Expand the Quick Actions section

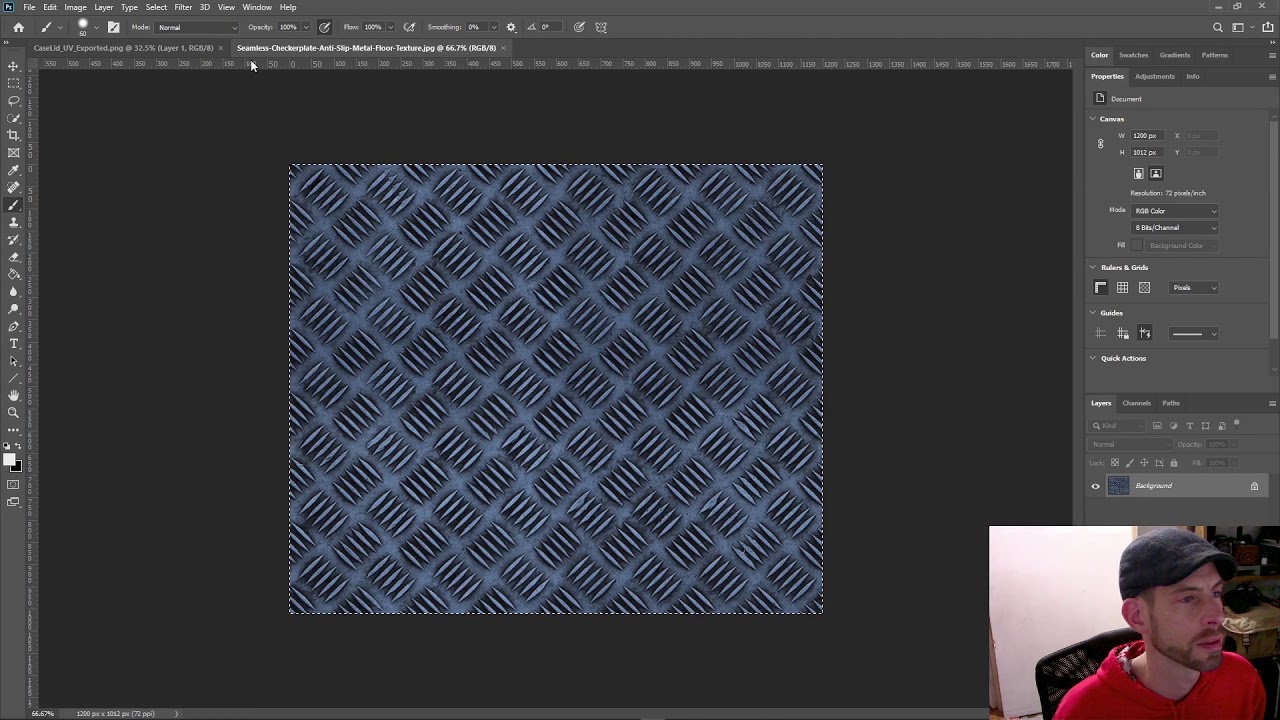(x=1093, y=358)
